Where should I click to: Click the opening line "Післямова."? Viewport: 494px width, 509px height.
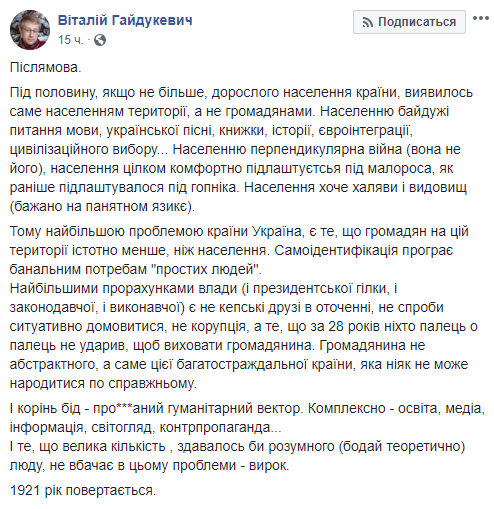pos(46,68)
